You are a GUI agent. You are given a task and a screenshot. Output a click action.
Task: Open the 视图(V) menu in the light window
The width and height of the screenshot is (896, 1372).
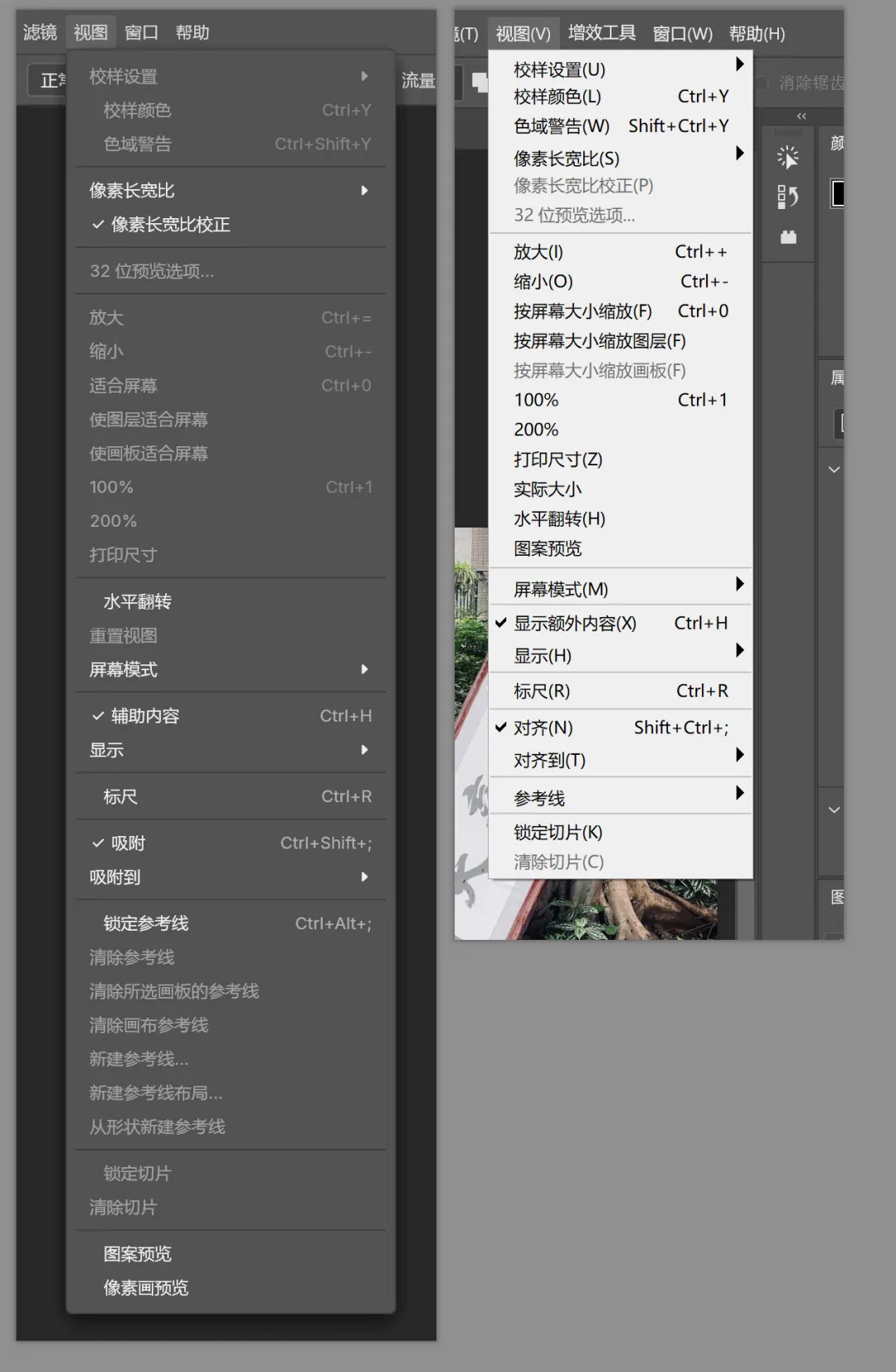(523, 34)
